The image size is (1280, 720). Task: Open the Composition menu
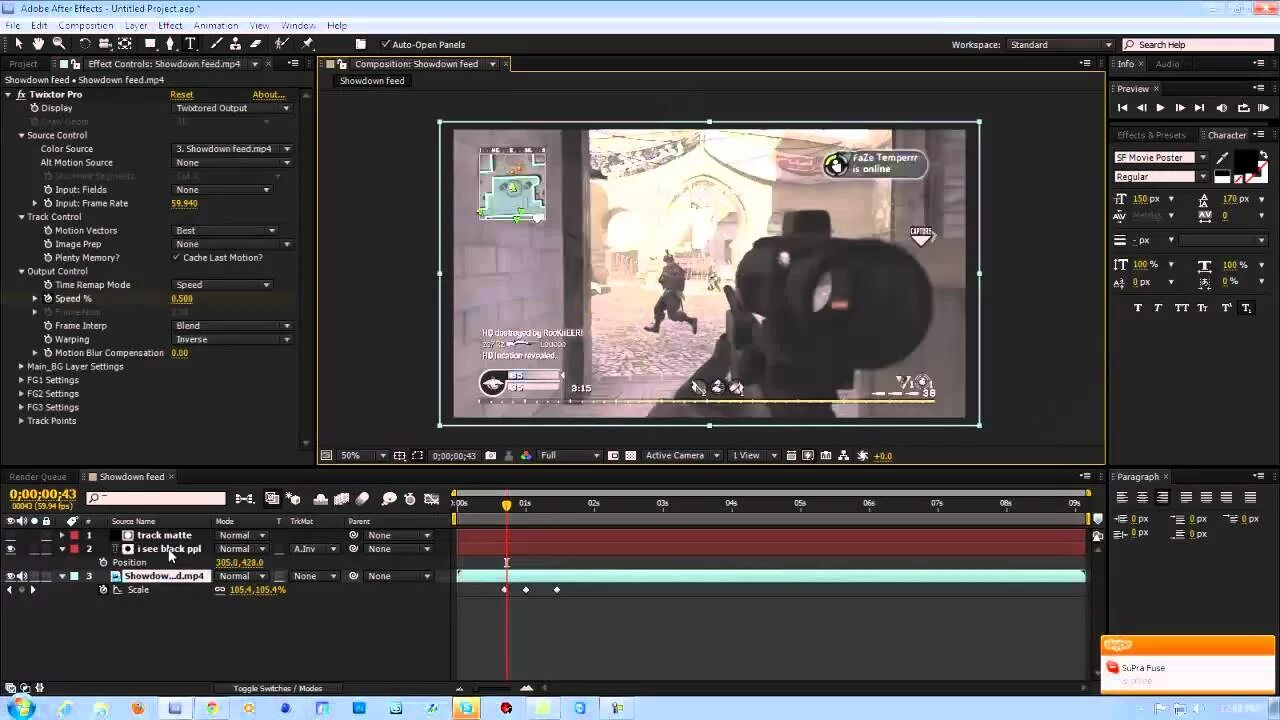click(x=85, y=25)
